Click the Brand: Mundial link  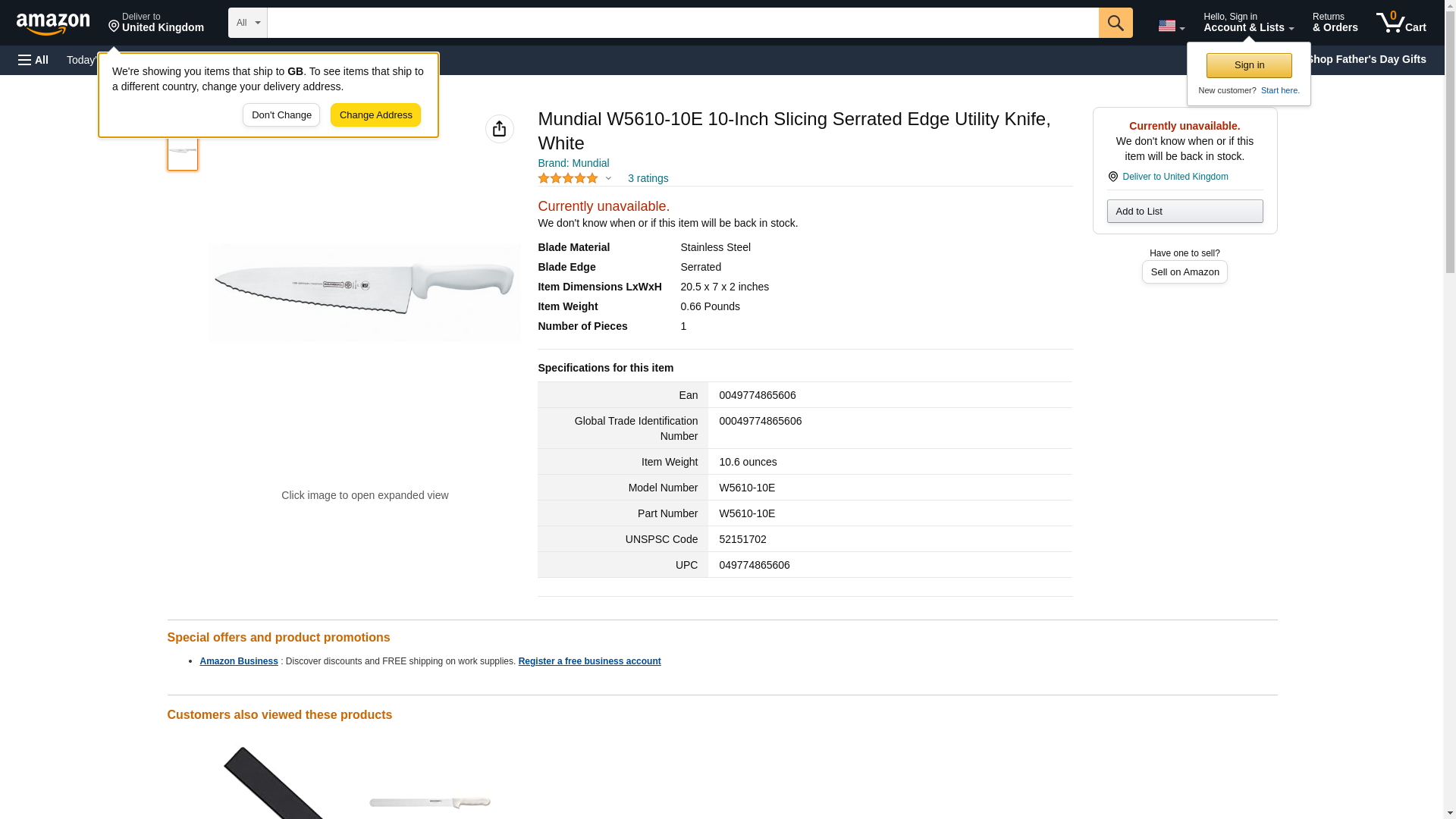pyautogui.click(x=573, y=163)
